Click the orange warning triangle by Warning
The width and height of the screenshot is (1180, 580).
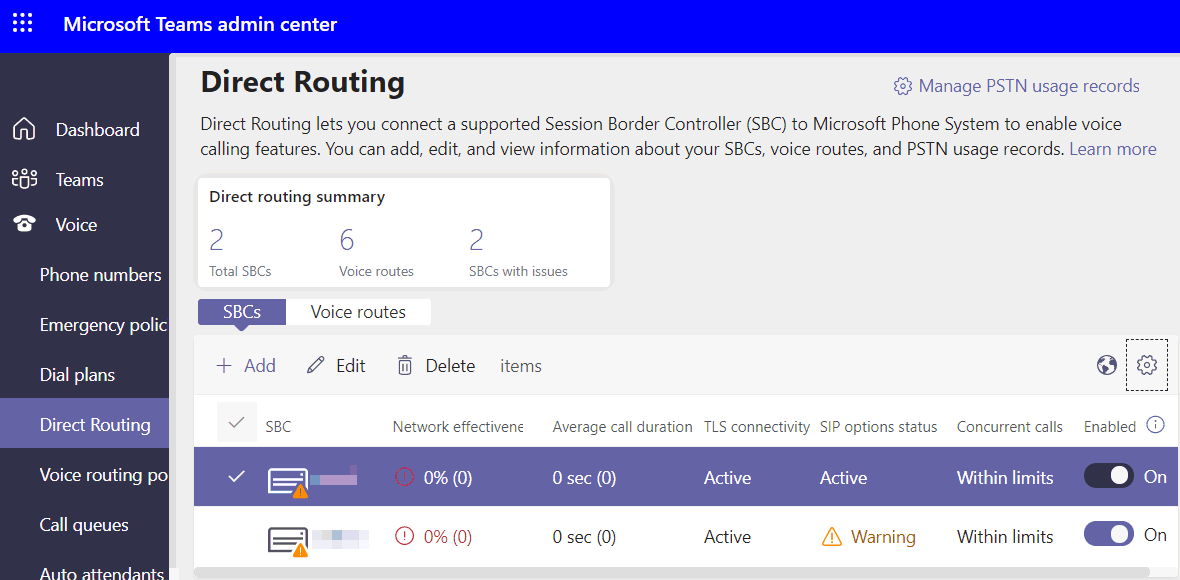[x=832, y=536]
